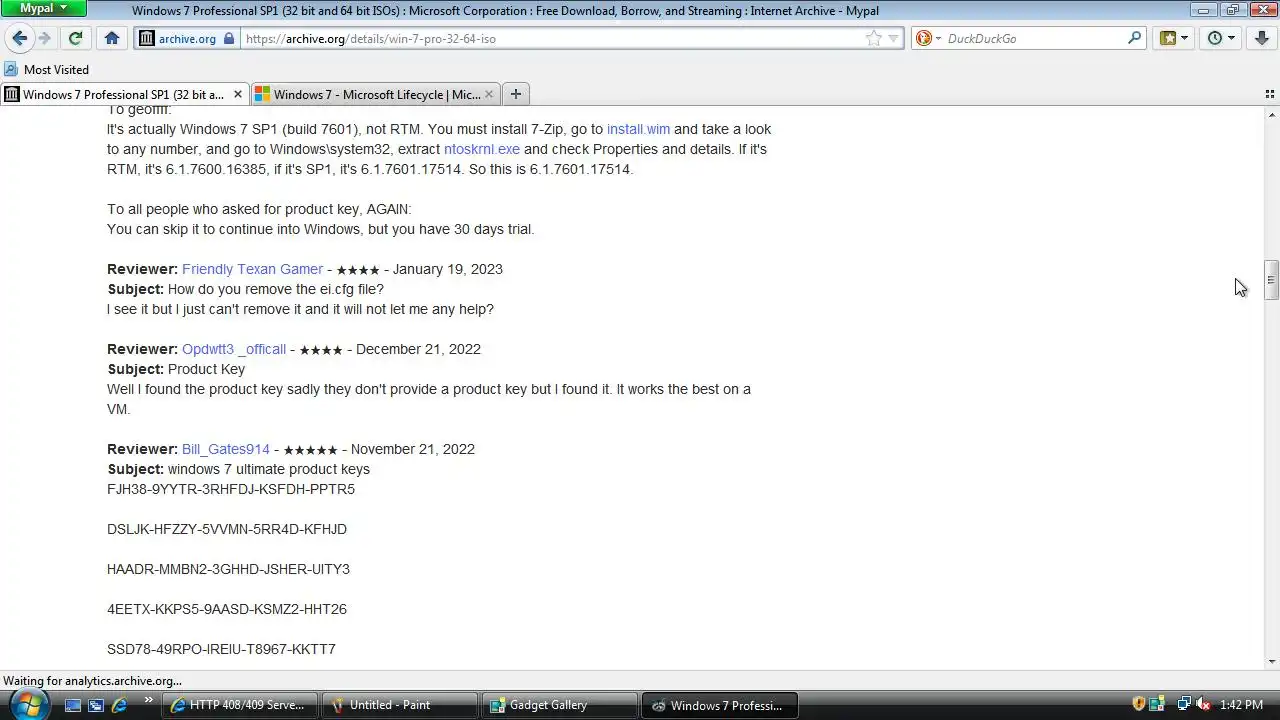Open Bill_Gates914 reviewer profile
The width and height of the screenshot is (1280, 720).
226,449
